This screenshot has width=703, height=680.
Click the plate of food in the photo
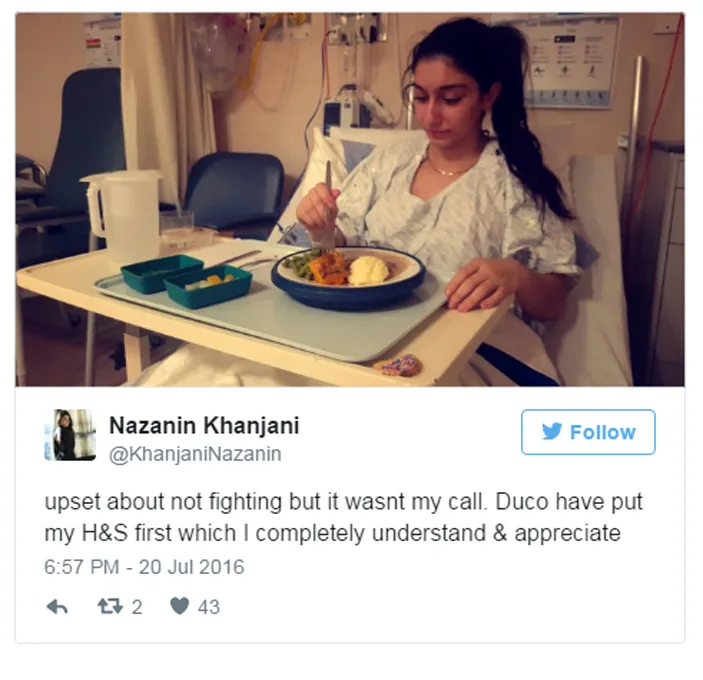[x=348, y=277]
